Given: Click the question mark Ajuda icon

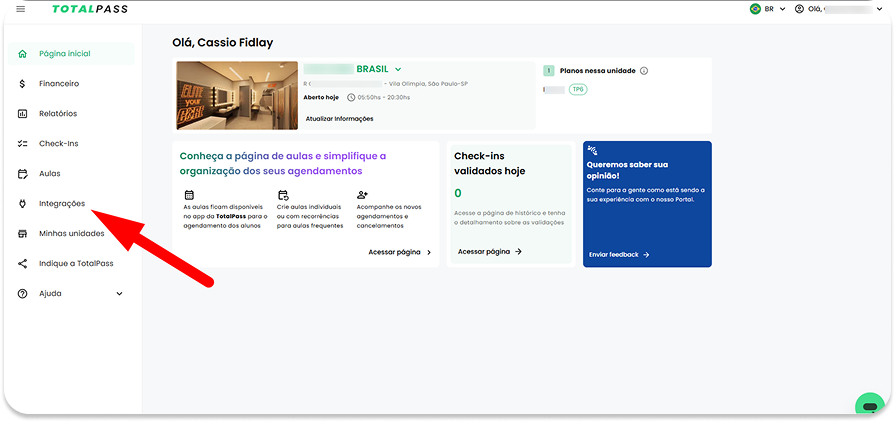Looking at the screenshot, I should [x=22, y=294].
